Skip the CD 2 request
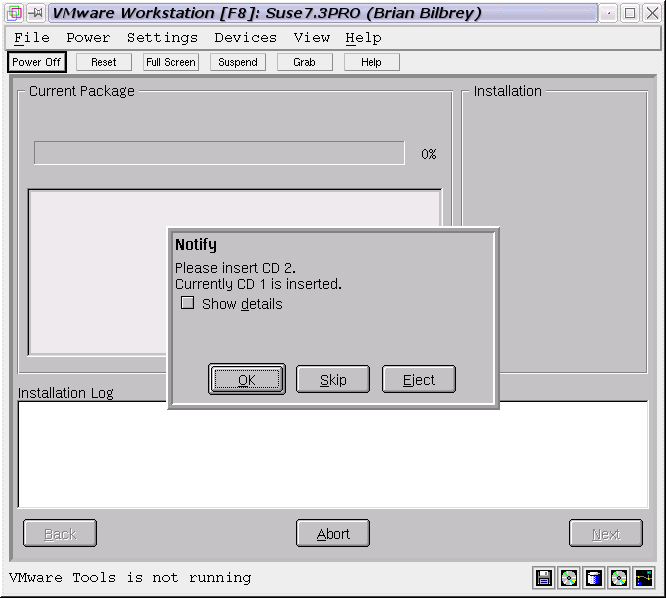The image size is (666, 598). 333,380
